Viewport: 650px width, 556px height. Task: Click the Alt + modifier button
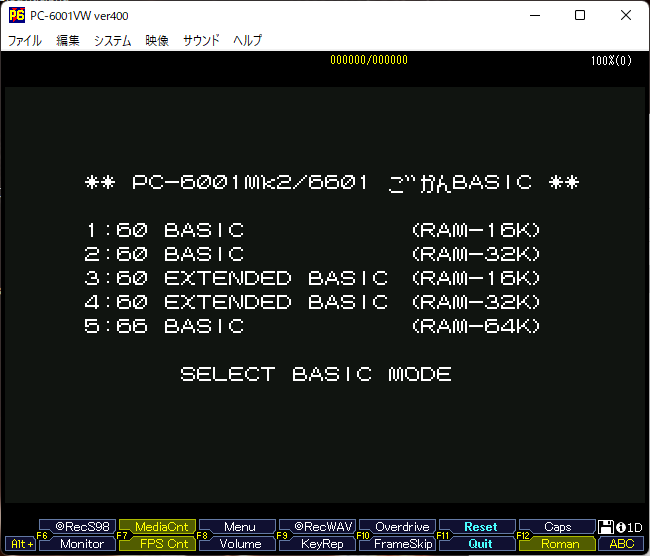[x=21, y=544]
